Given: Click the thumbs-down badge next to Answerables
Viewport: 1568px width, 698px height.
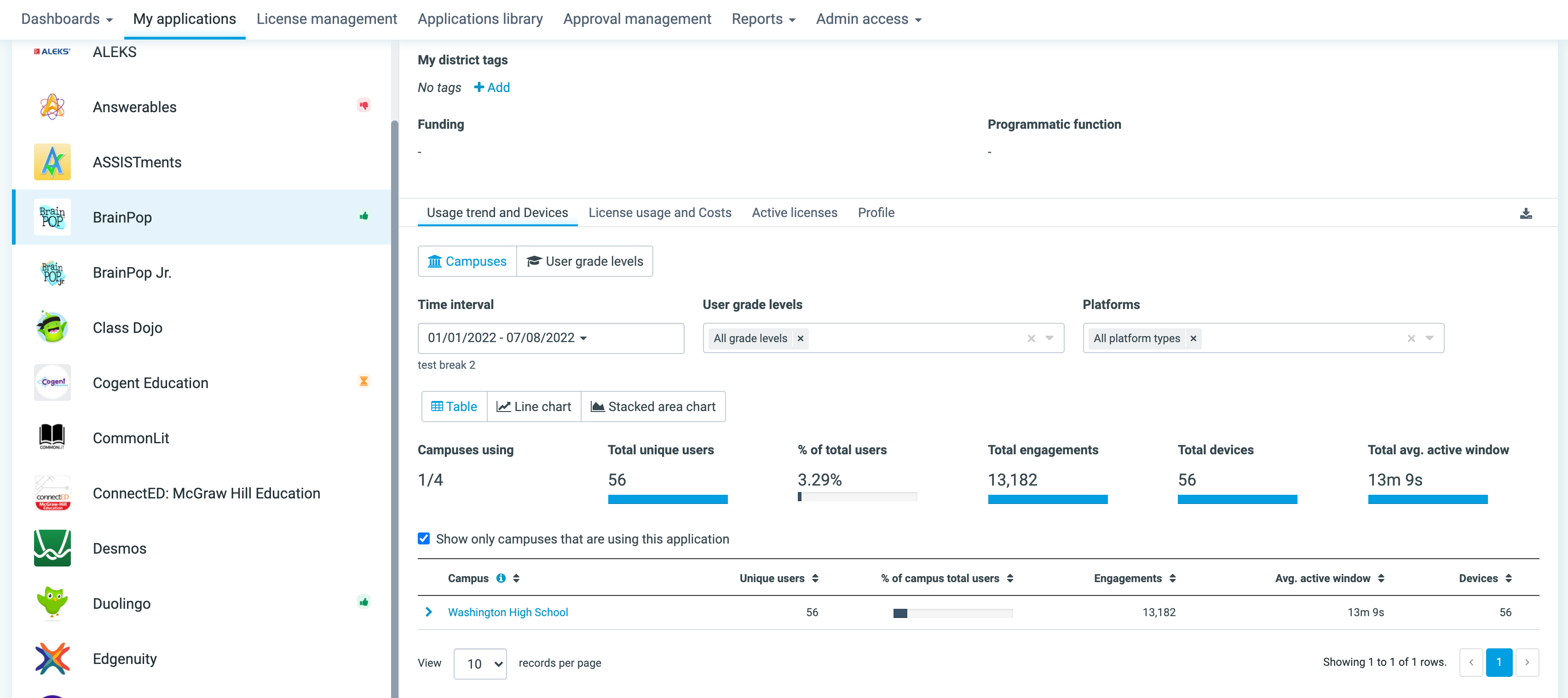Looking at the screenshot, I should tap(363, 105).
